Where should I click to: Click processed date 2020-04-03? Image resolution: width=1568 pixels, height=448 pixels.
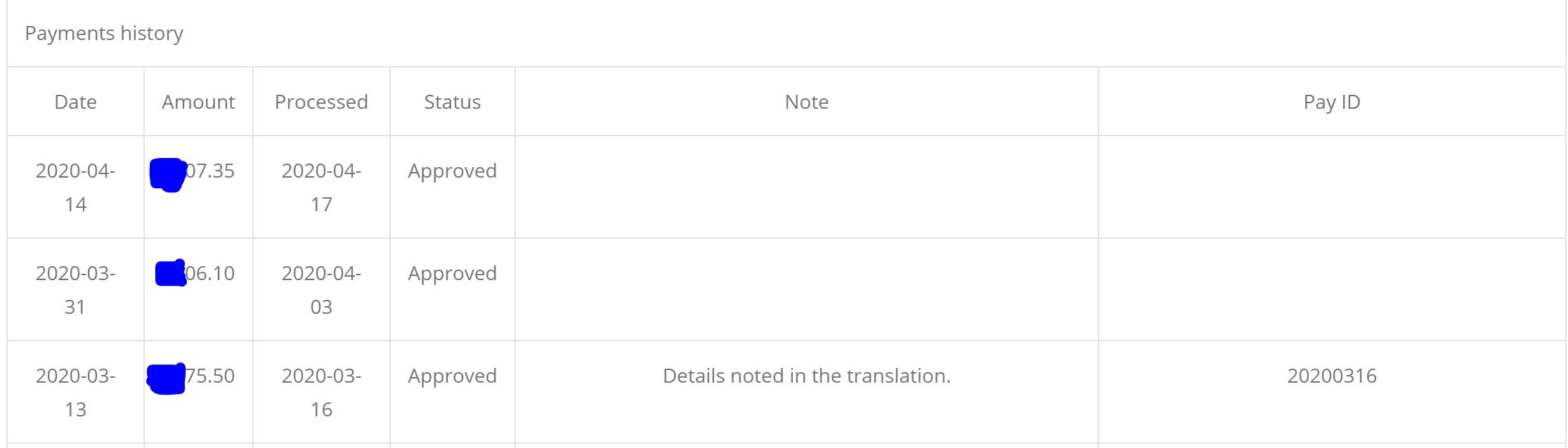tap(321, 289)
